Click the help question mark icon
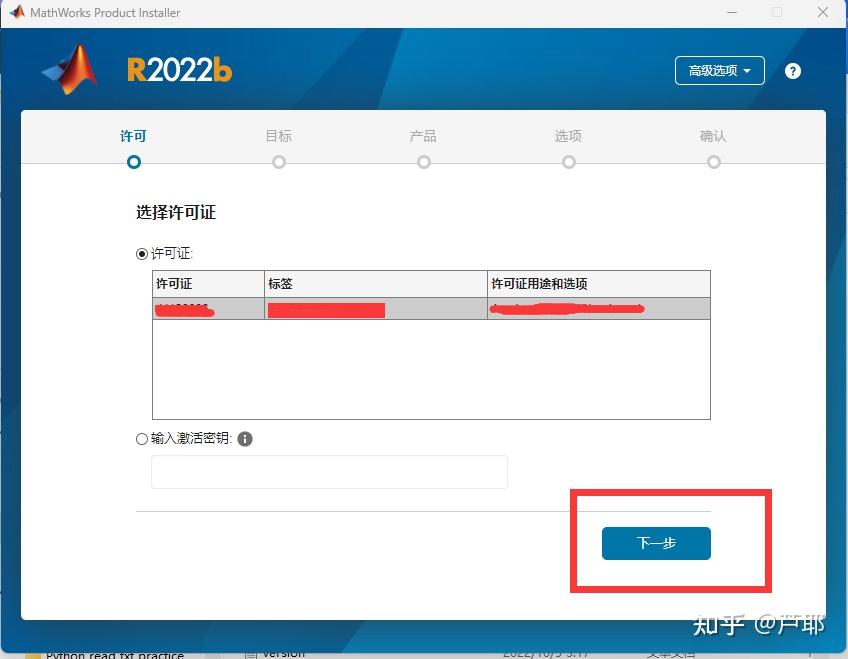Screen dimensions: 848x659 (x=793, y=71)
